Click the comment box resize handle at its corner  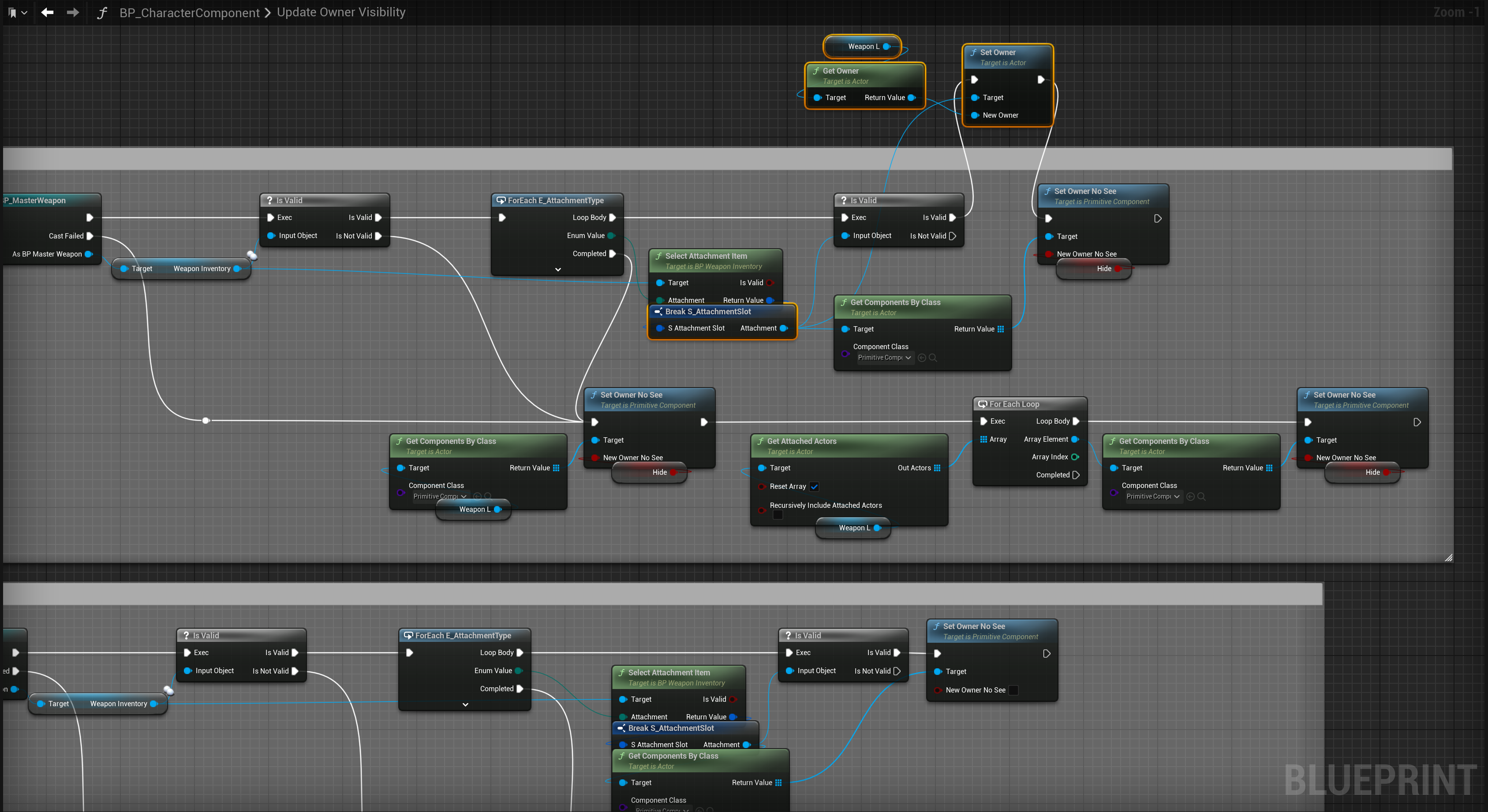(x=1448, y=557)
